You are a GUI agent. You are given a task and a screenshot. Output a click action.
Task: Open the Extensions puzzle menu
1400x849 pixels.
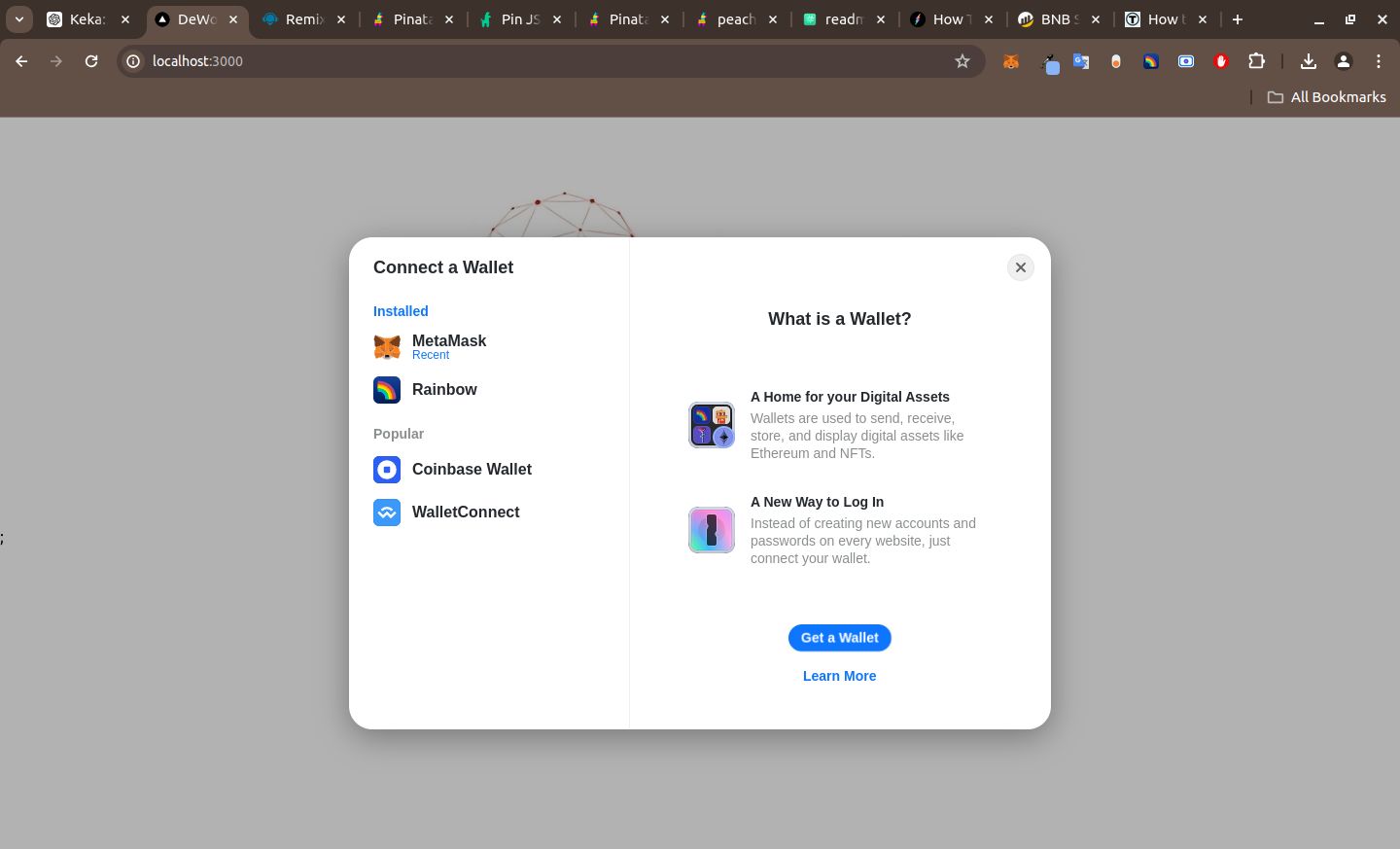click(1256, 61)
